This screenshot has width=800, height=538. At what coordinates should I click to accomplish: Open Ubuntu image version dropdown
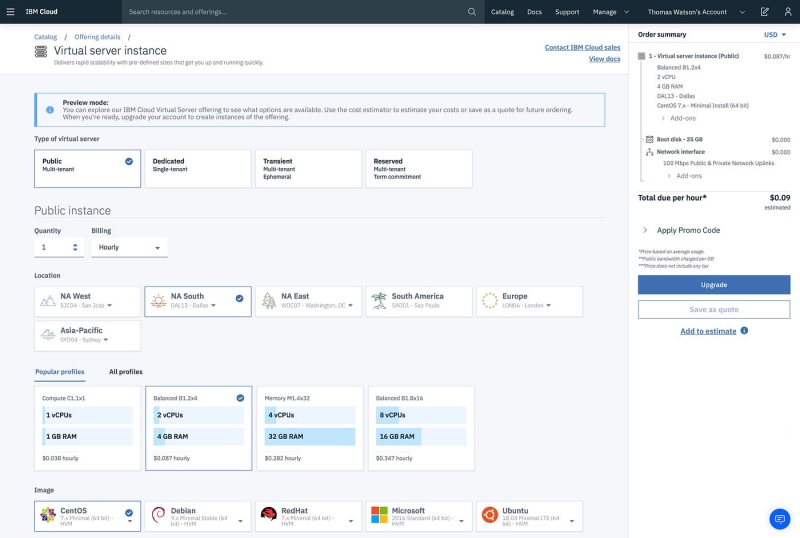pos(572,521)
